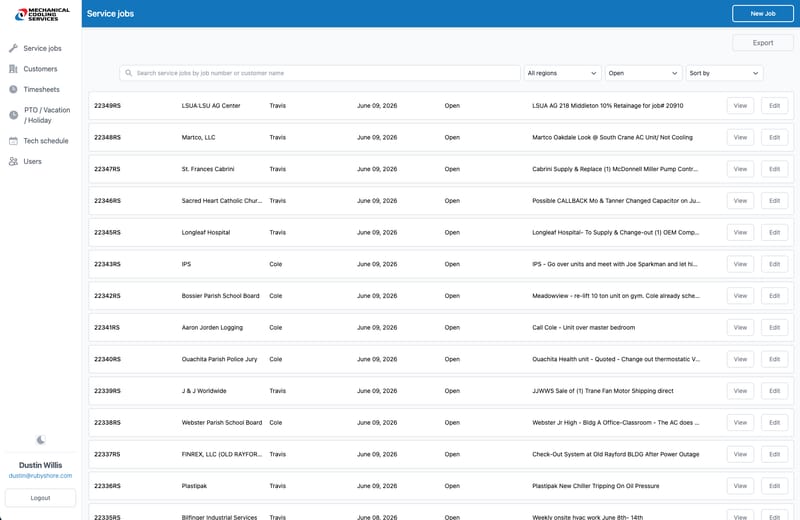Screen dimensions: 800x520
Task: Click dustin@rubyshore.com email link
Action: click(x=40, y=476)
